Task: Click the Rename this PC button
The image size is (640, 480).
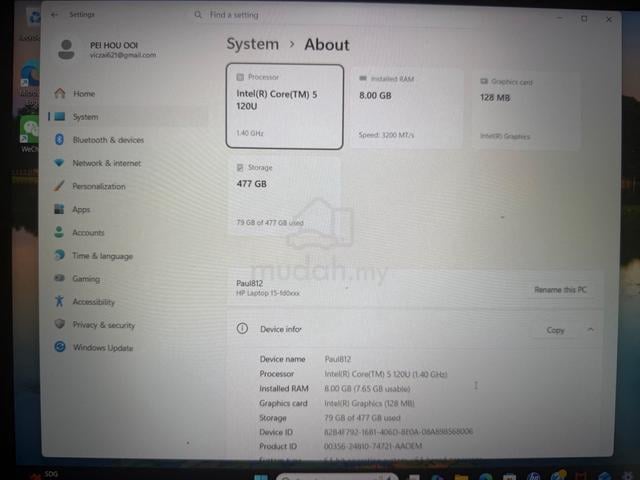Action: click(x=560, y=289)
